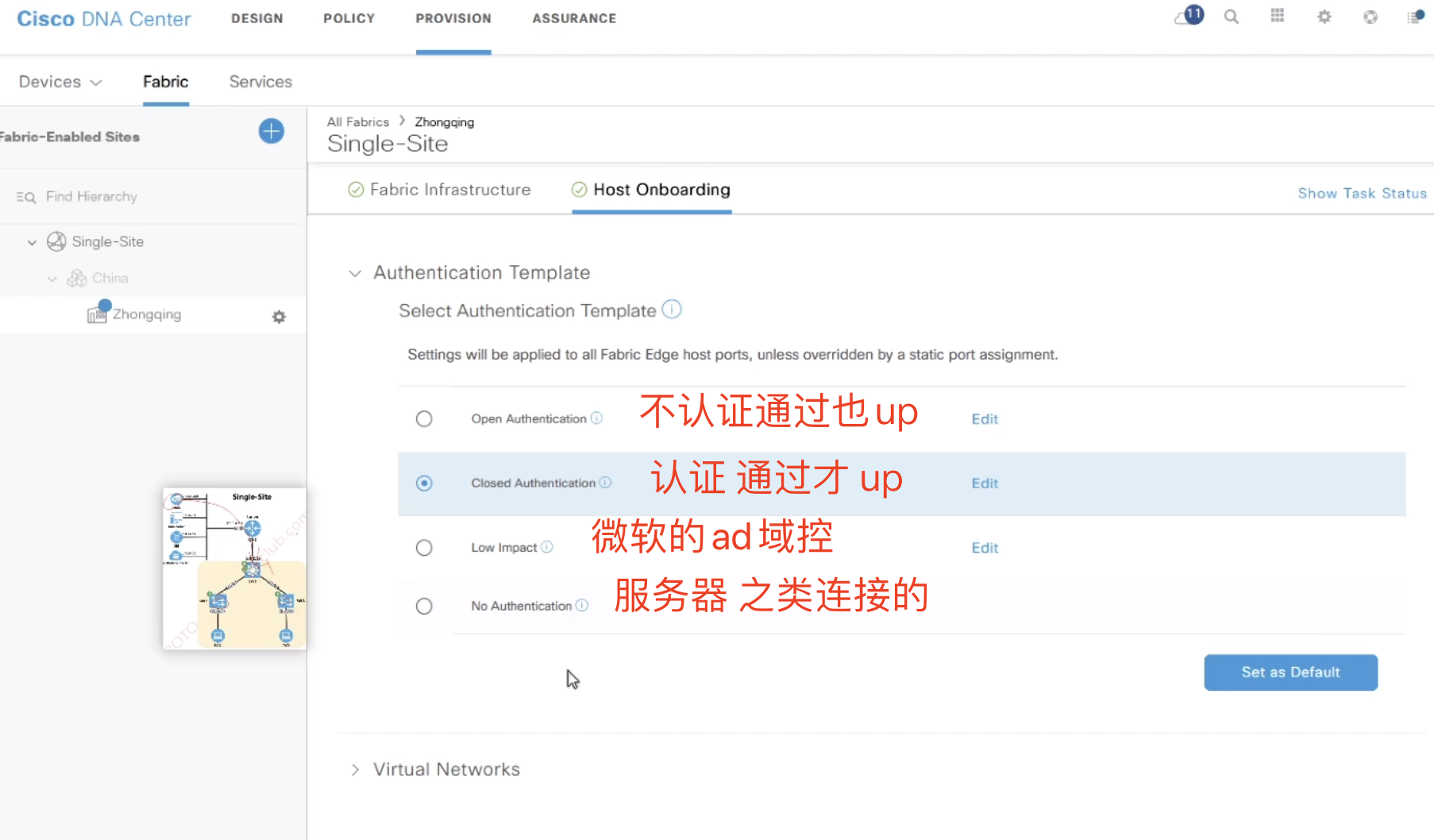Collapse the Authentication Template section

point(355,273)
